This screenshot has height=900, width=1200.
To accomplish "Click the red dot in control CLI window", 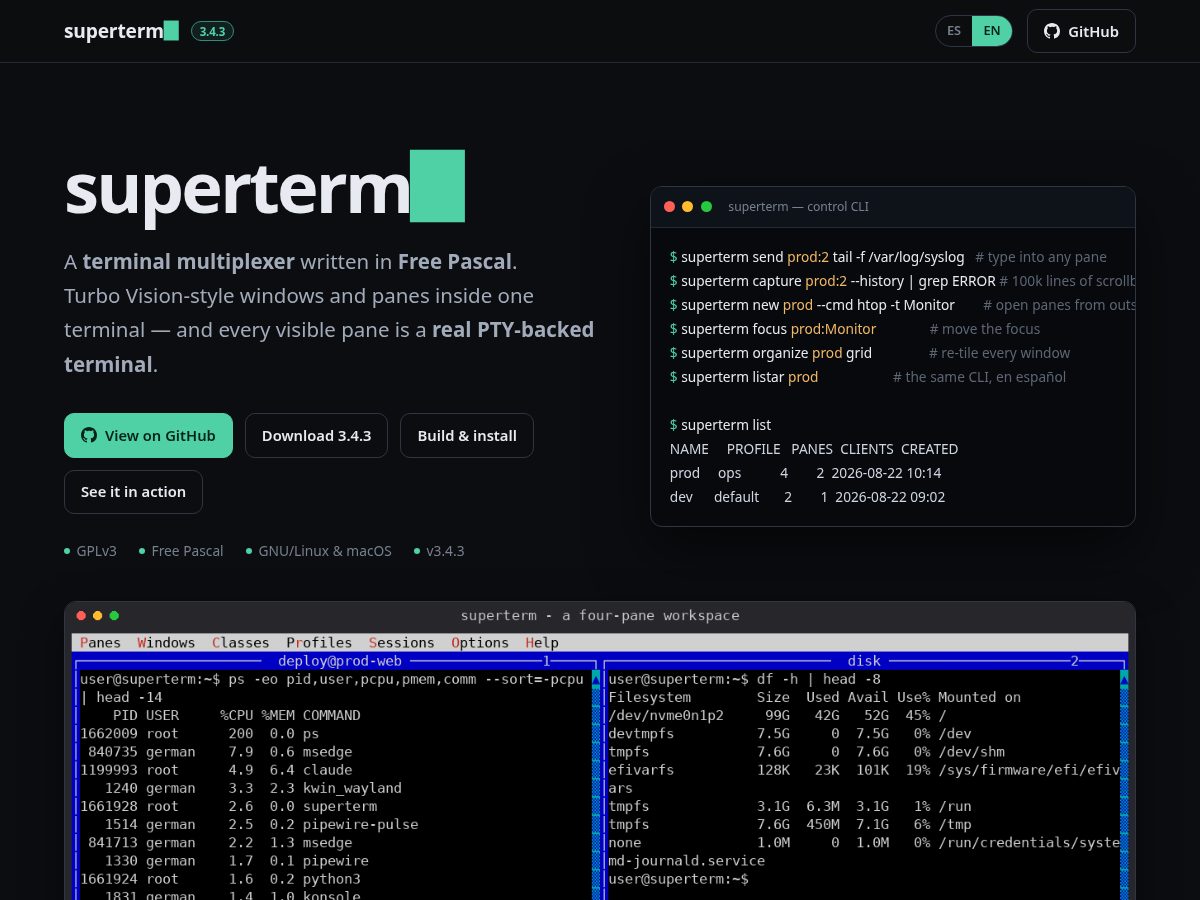I will 669,207.
